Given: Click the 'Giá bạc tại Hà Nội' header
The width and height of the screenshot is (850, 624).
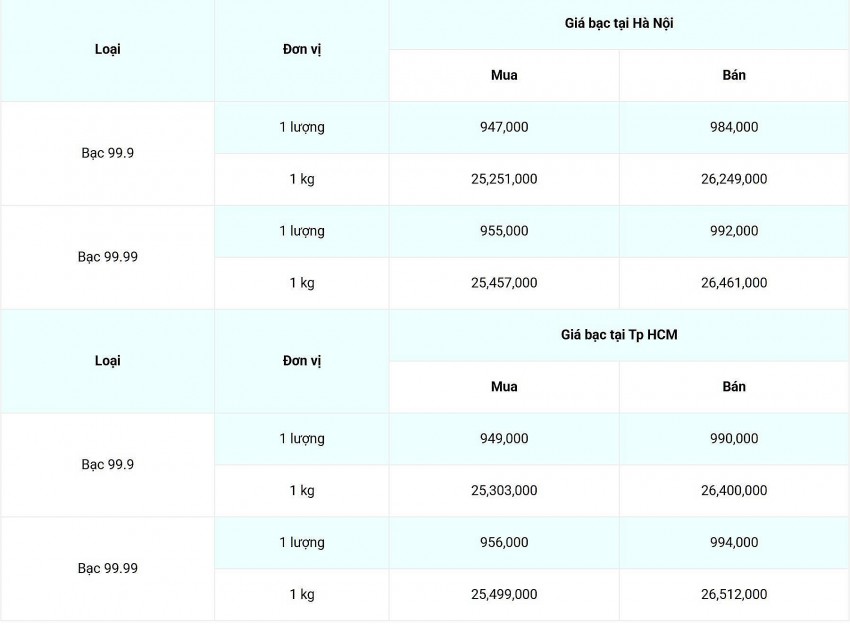Looking at the screenshot, I should [618, 23].
